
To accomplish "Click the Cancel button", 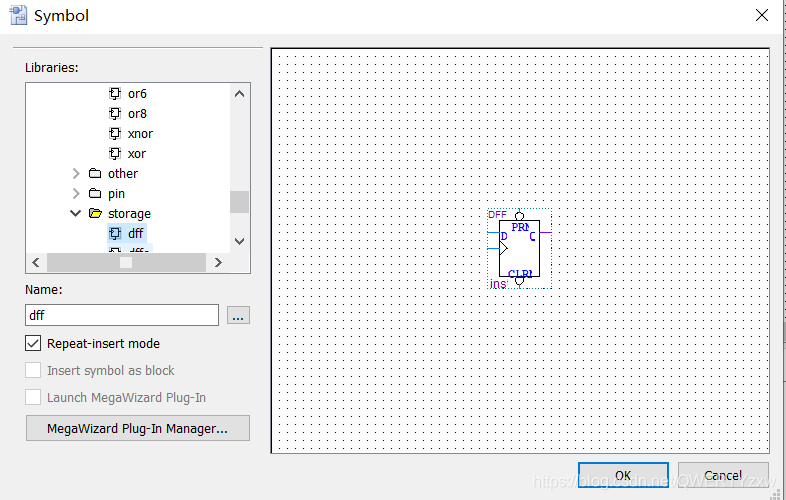I will click(x=723, y=475).
